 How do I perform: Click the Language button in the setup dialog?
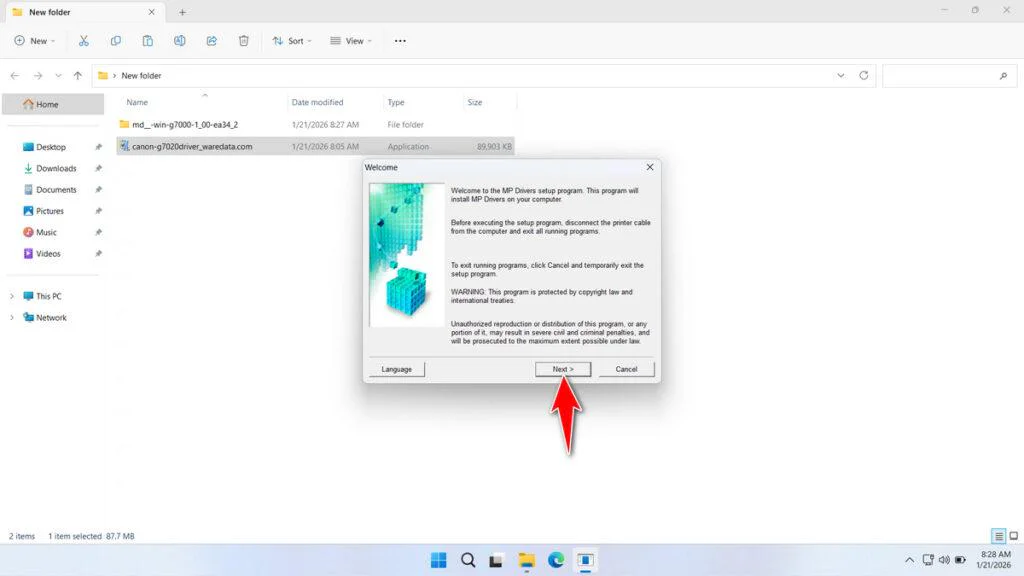[396, 368]
